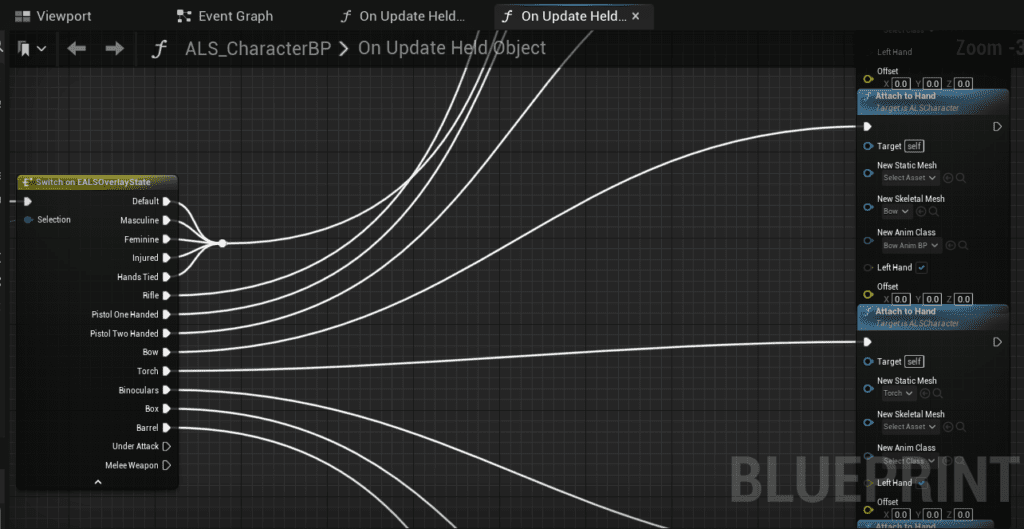The height and width of the screenshot is (529, 1024).
Task: Click the Injured output exec pin
Action: (x=167, y=258)
